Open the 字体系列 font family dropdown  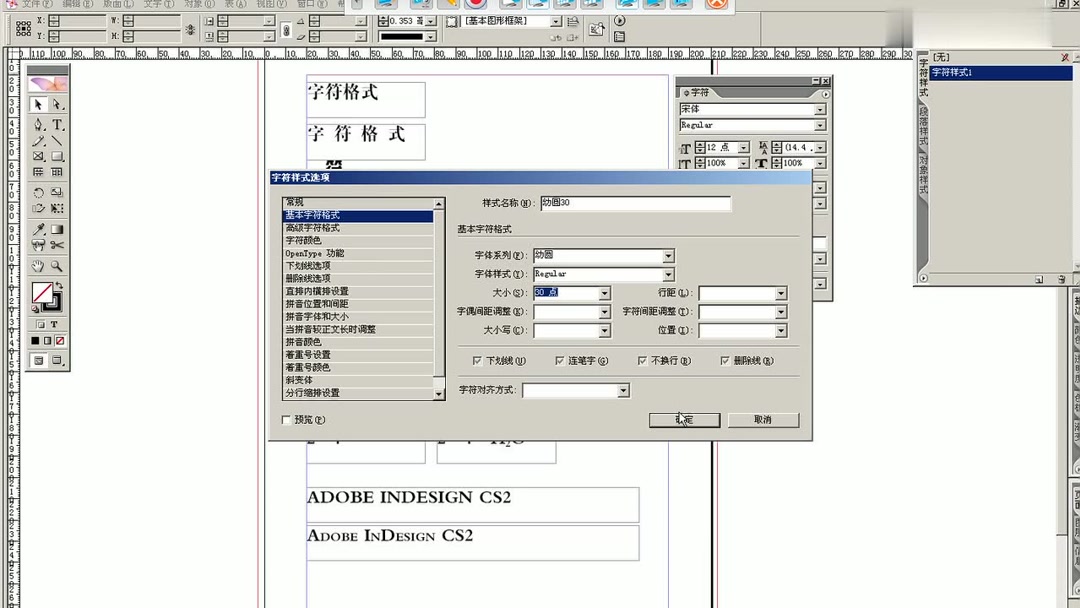[x=668, y=255]
